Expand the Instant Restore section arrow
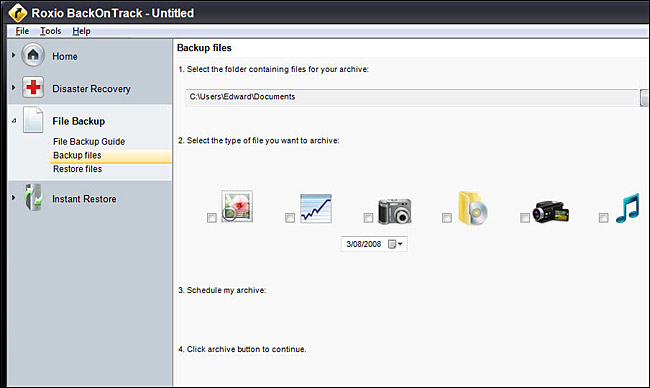This screenshot has height=388, width=650. [13, 198]
